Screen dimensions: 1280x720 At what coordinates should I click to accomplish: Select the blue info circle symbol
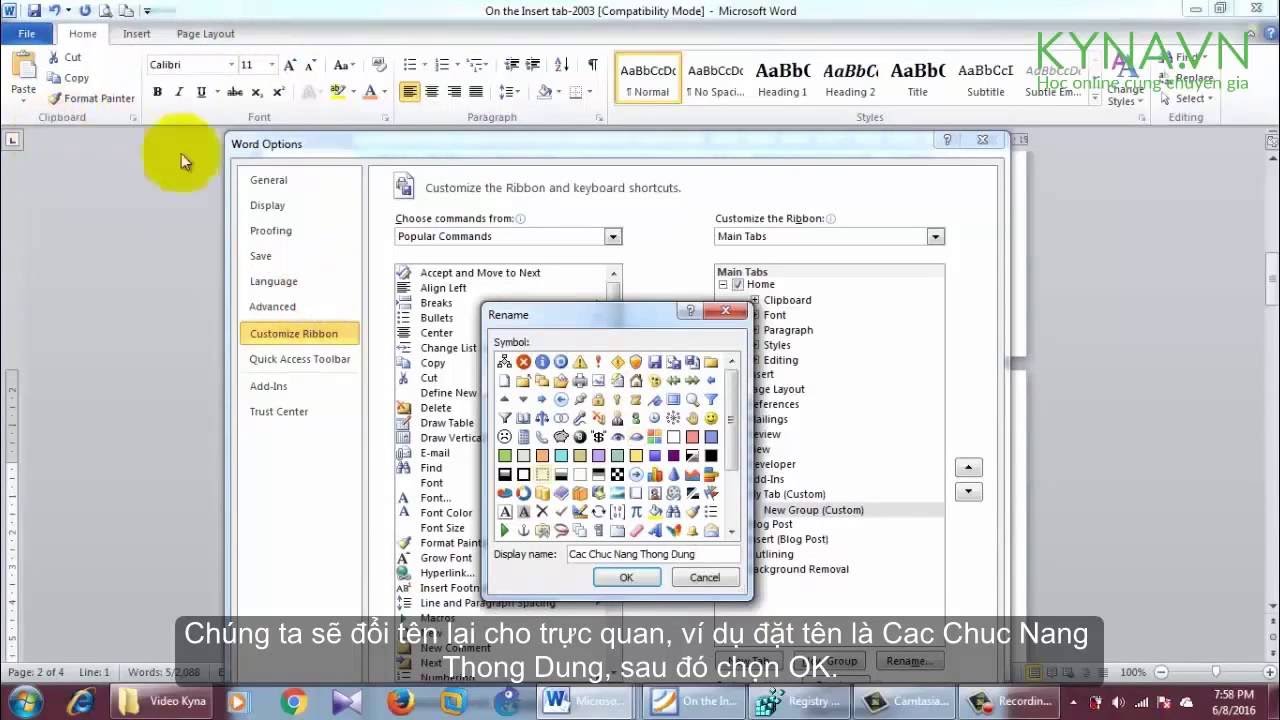pos(542,362)
